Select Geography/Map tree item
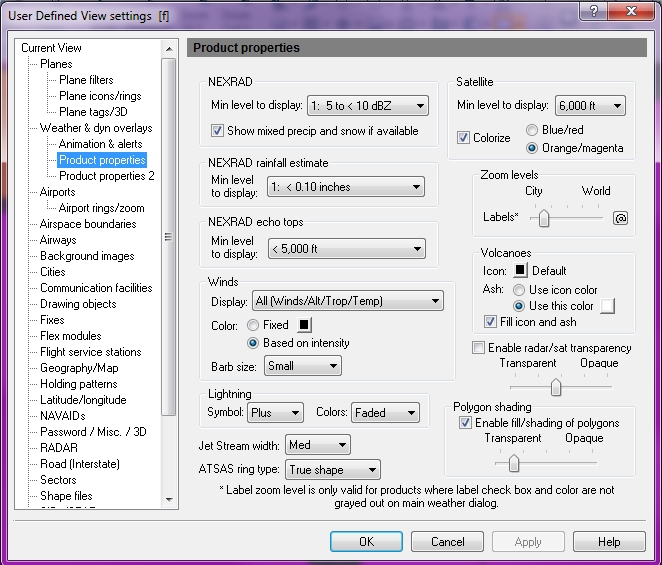Viewport: 662px width, 565px height. [79, 368]
